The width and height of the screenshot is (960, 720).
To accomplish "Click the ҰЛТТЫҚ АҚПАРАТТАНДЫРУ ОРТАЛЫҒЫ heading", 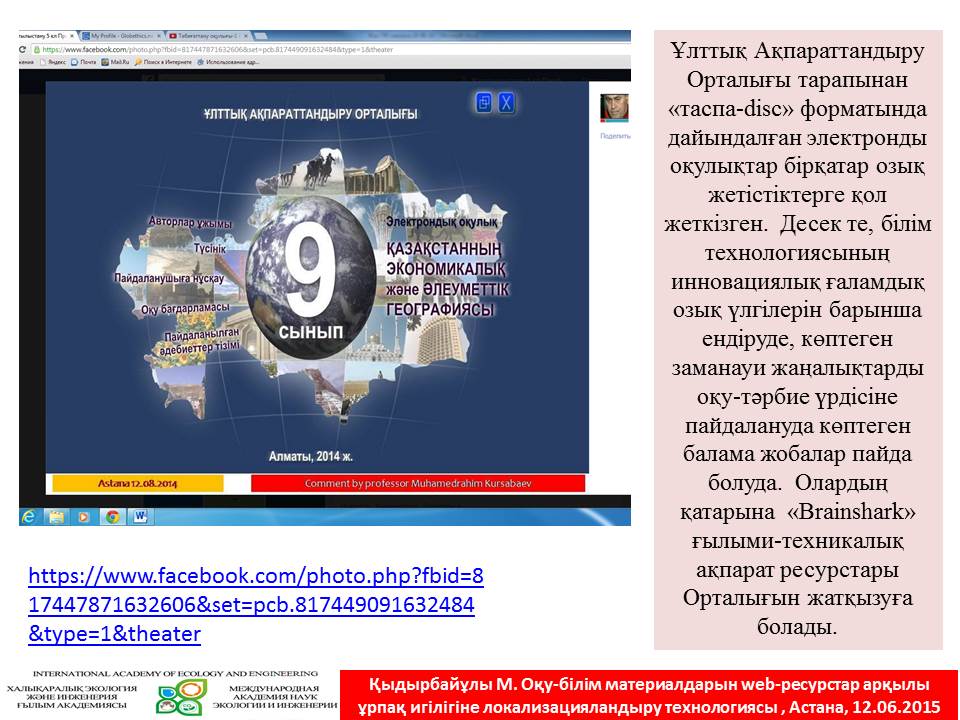I will tap(311, 114).
